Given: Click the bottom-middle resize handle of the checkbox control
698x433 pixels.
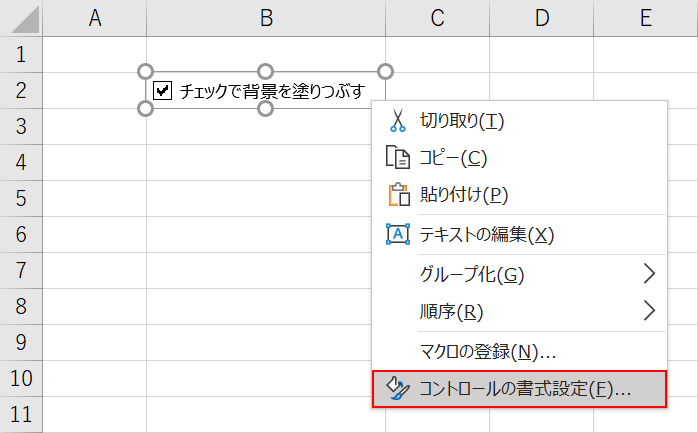Looking at the screenshot, I should (x=265, y=108).
